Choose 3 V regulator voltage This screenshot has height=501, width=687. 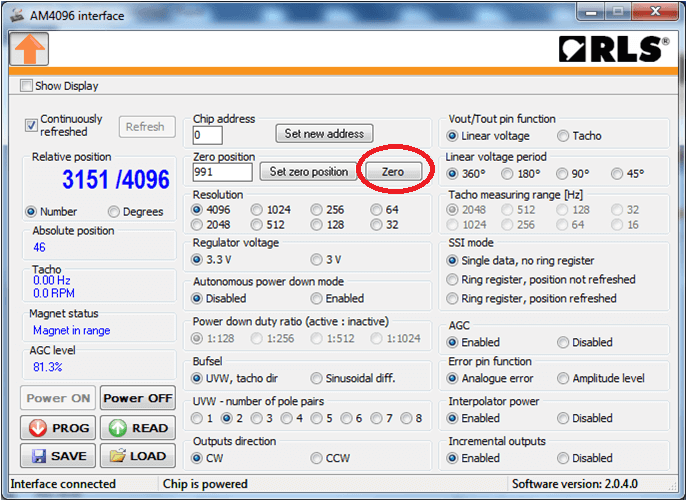[326, 259]
